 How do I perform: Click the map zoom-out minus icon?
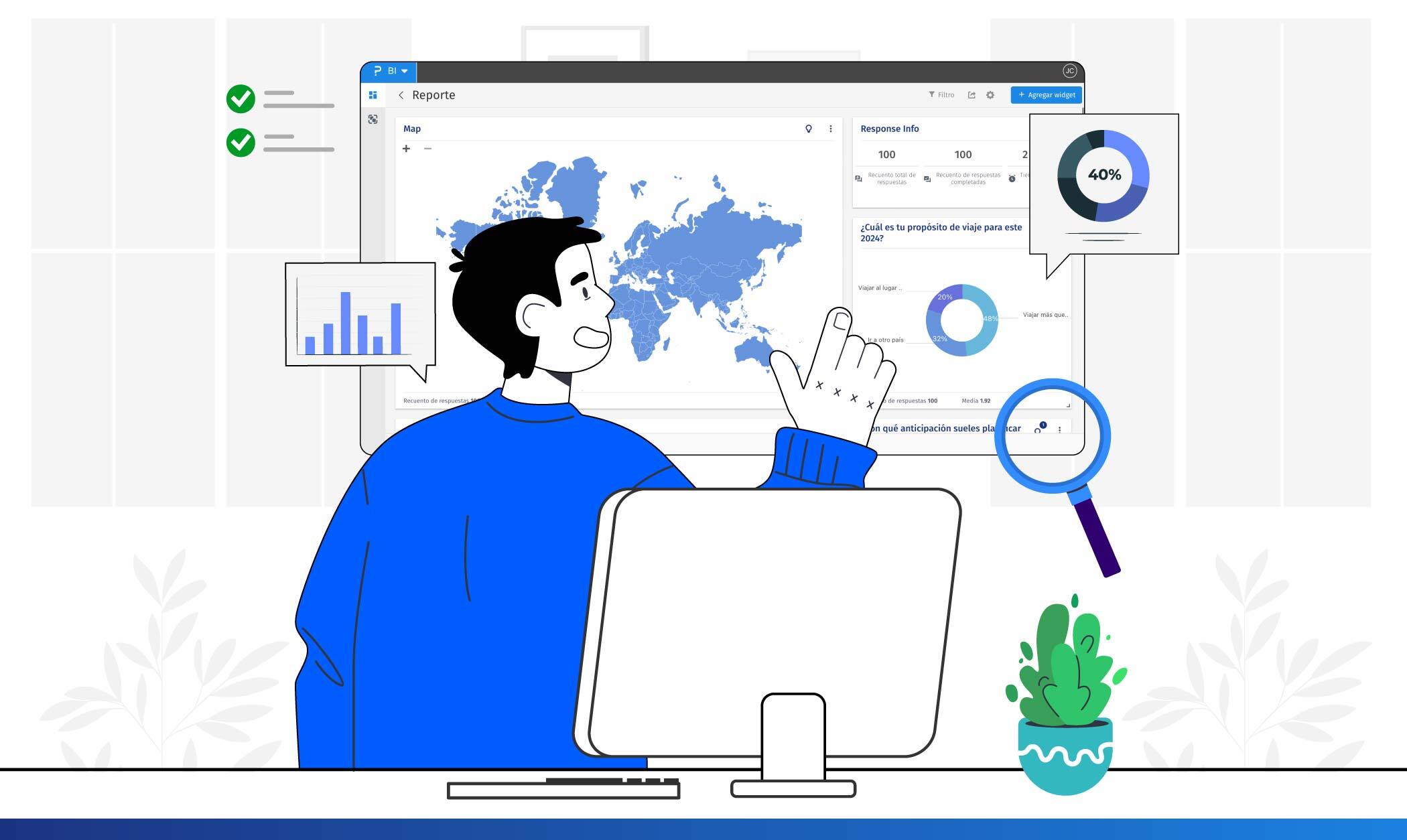[x=427, y=148]
